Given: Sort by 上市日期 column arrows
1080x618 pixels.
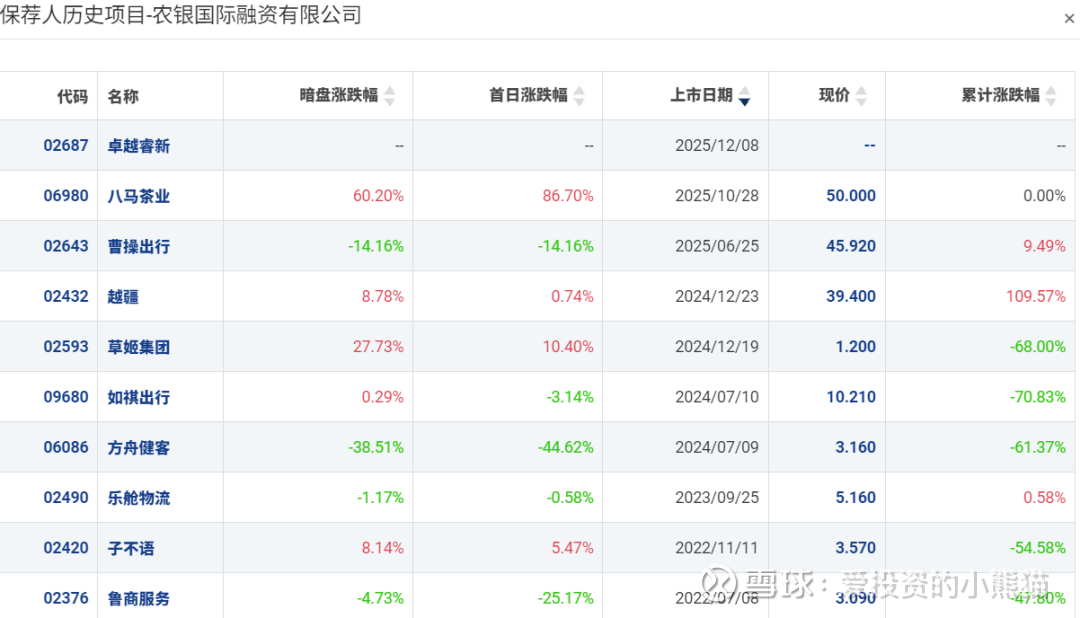Looking at the screenshot, I should coord(745,96).
